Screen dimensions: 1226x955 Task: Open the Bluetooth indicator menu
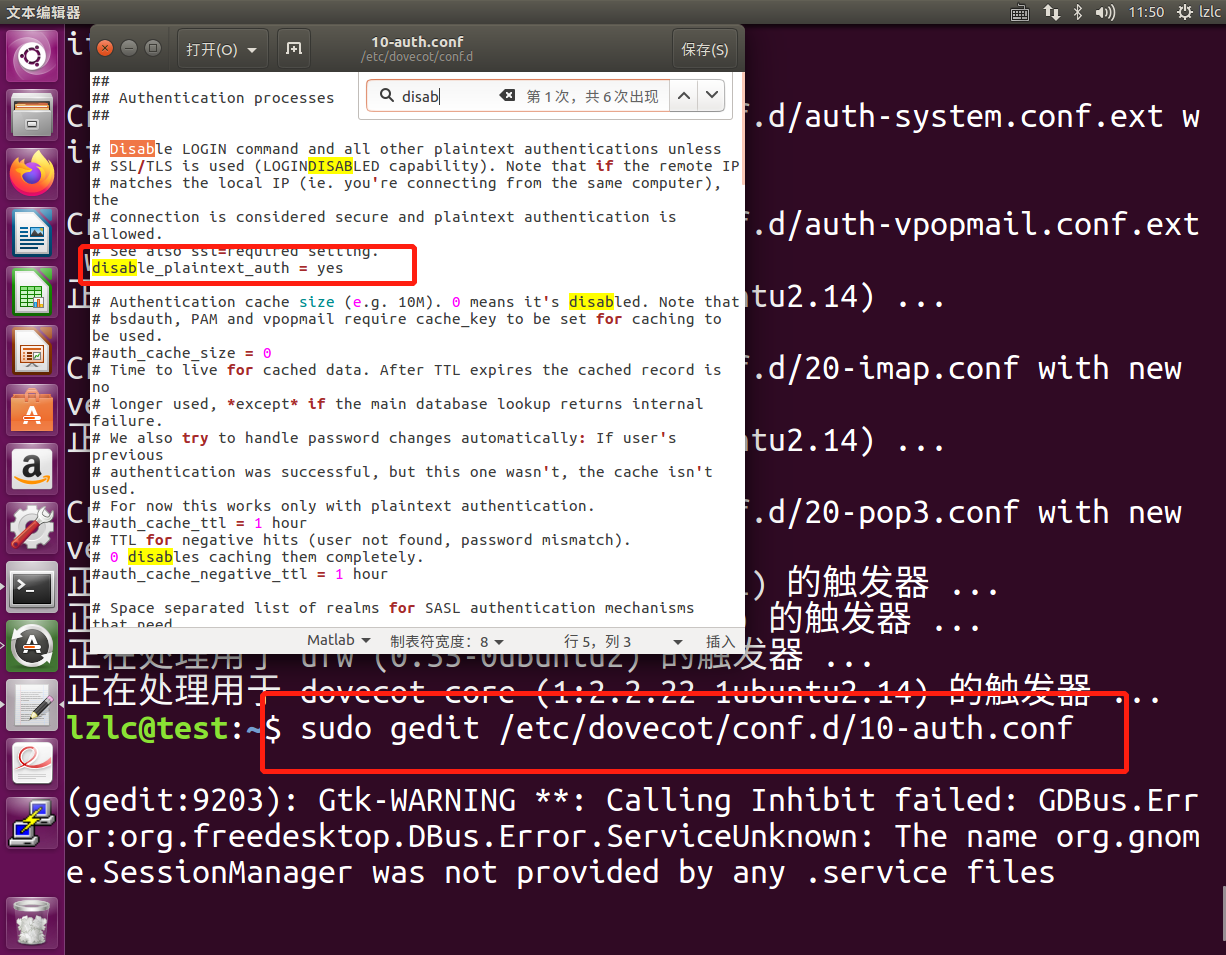tap(1078, 12)
